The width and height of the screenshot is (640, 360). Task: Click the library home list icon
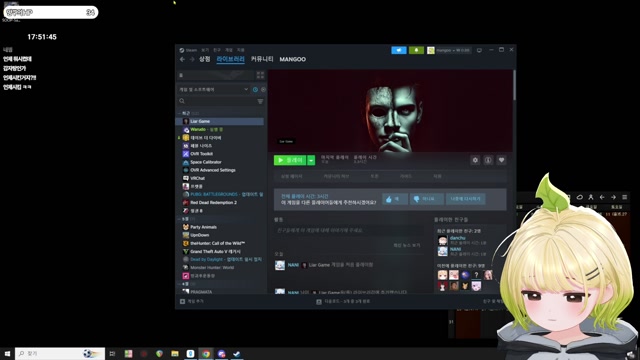tap(181, 75)
